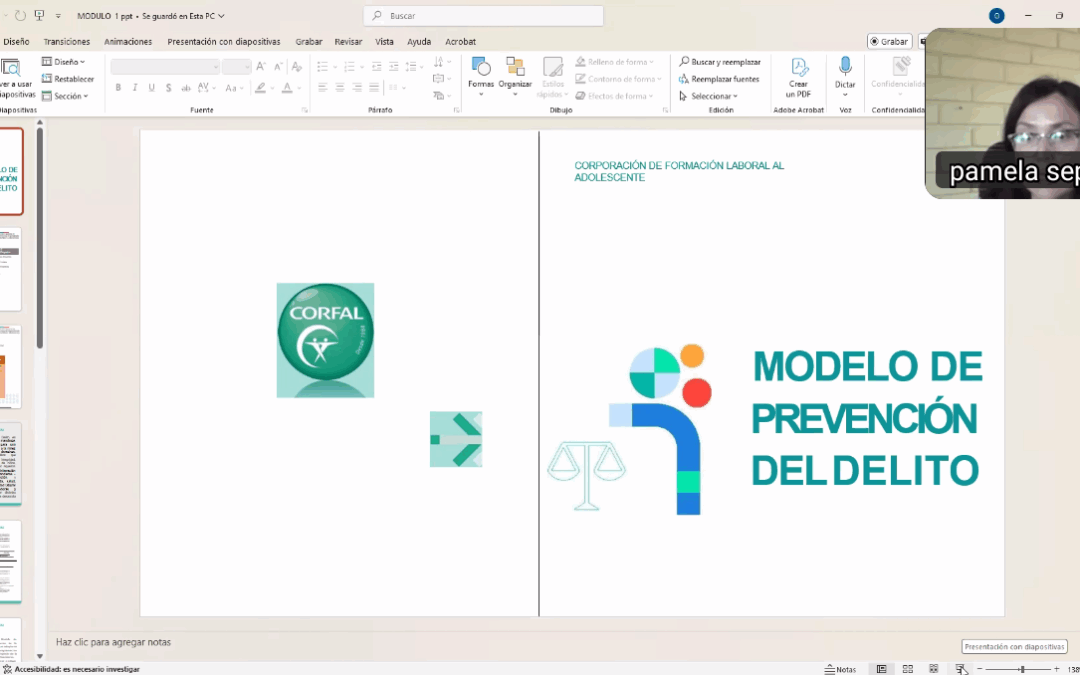Click Reemplazar fuentes
1080x675 pixels.
pyautogui.click(x=719, y=79)
